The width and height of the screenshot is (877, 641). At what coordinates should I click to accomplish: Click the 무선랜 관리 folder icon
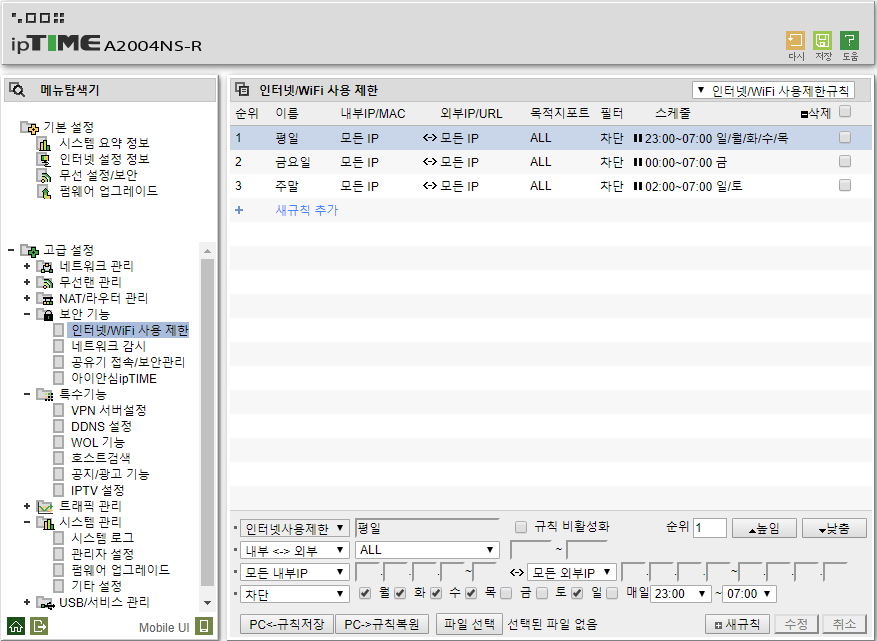pos(45,282)
